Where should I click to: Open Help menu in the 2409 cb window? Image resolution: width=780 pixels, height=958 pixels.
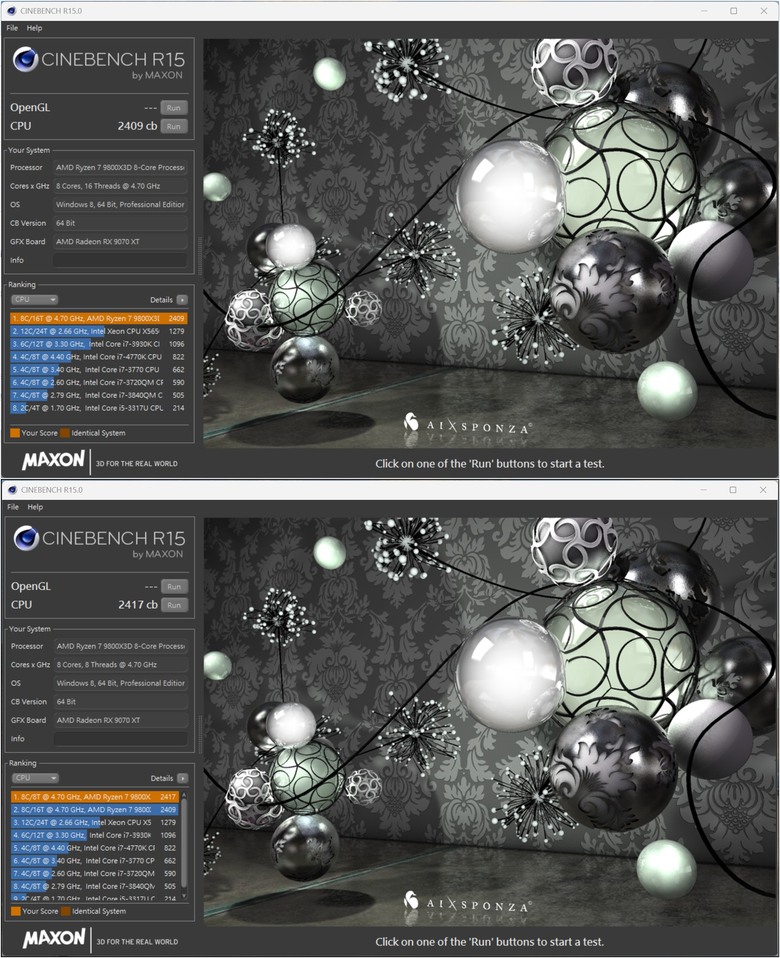35,28
